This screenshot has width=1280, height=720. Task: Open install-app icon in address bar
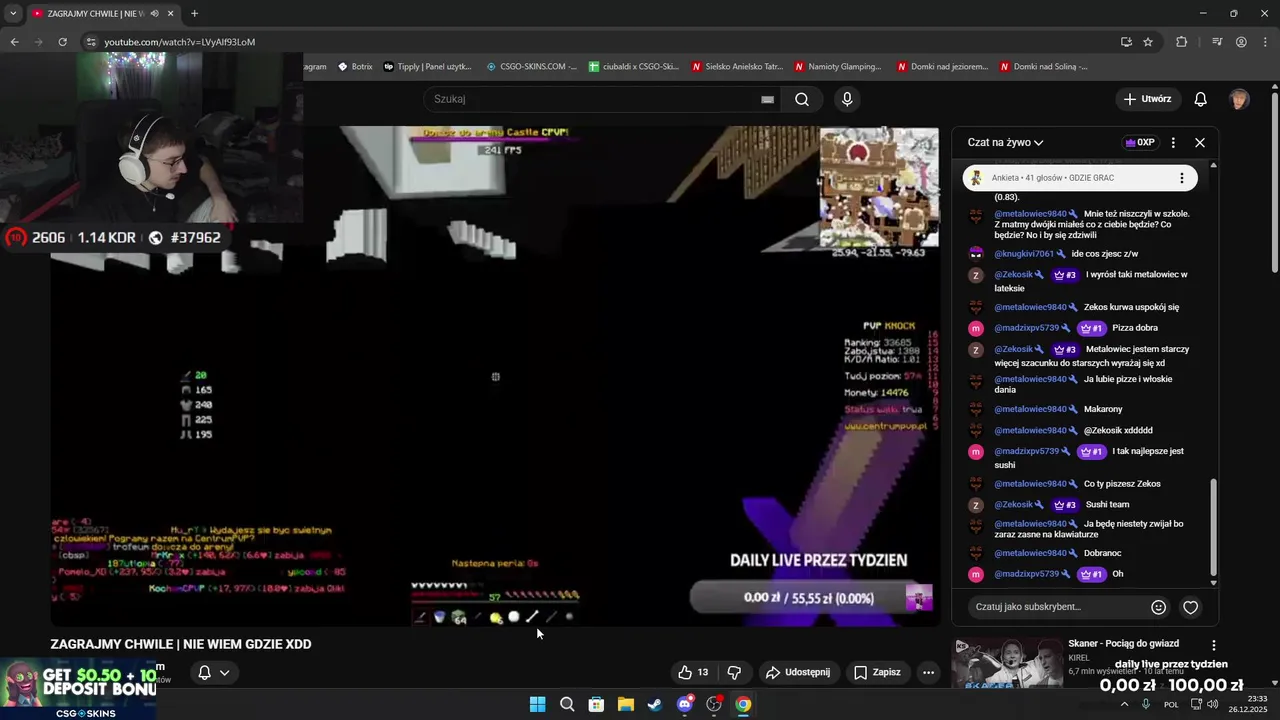tap(1126, 42)
